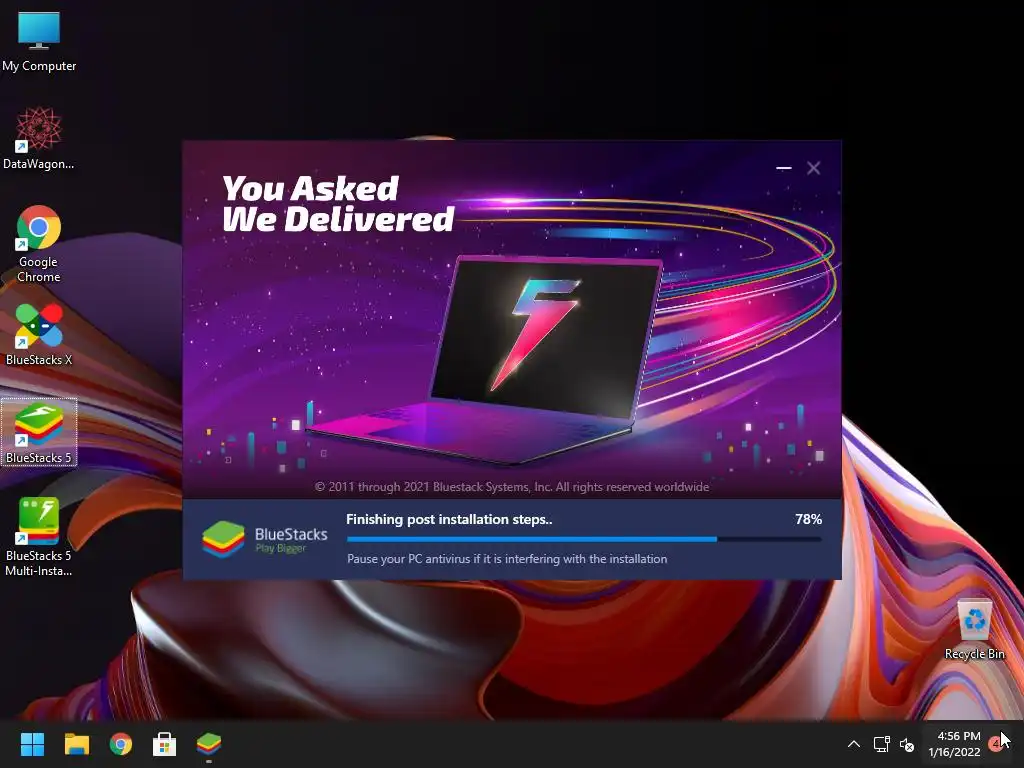Open volume control tray icon
The height and width of the screenshot is (768, 1024).
tap(906, 744)
